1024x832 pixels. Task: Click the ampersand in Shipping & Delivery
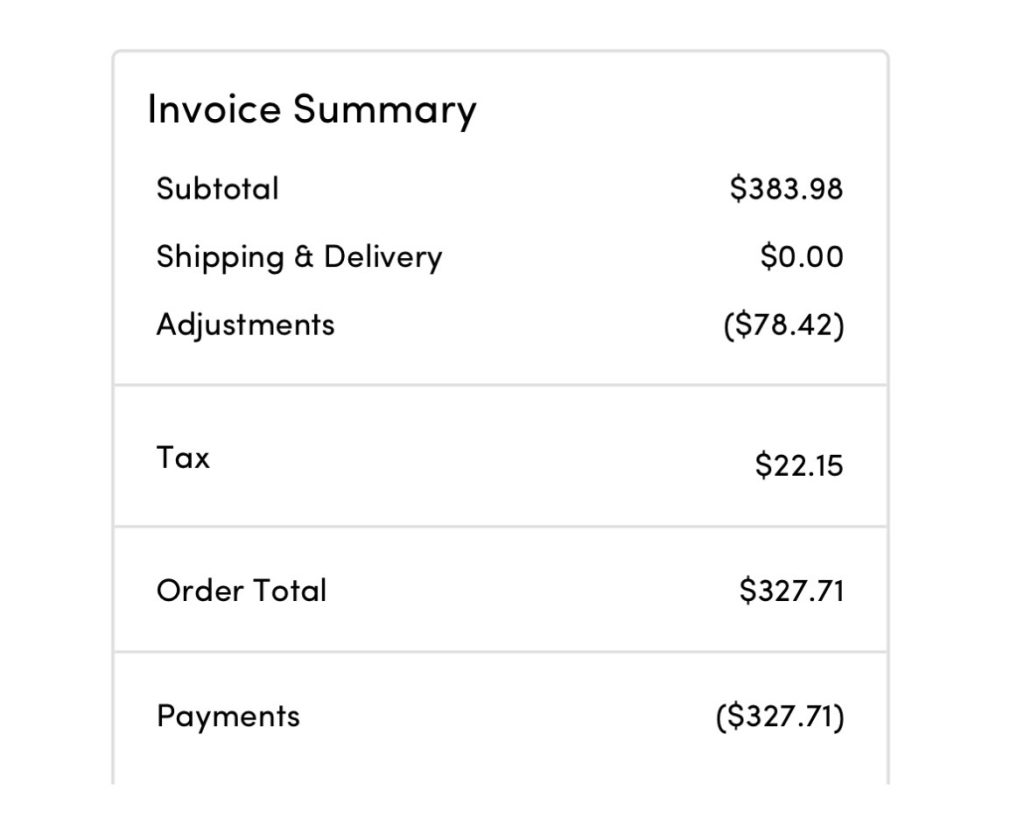click(x=303, y=257)
